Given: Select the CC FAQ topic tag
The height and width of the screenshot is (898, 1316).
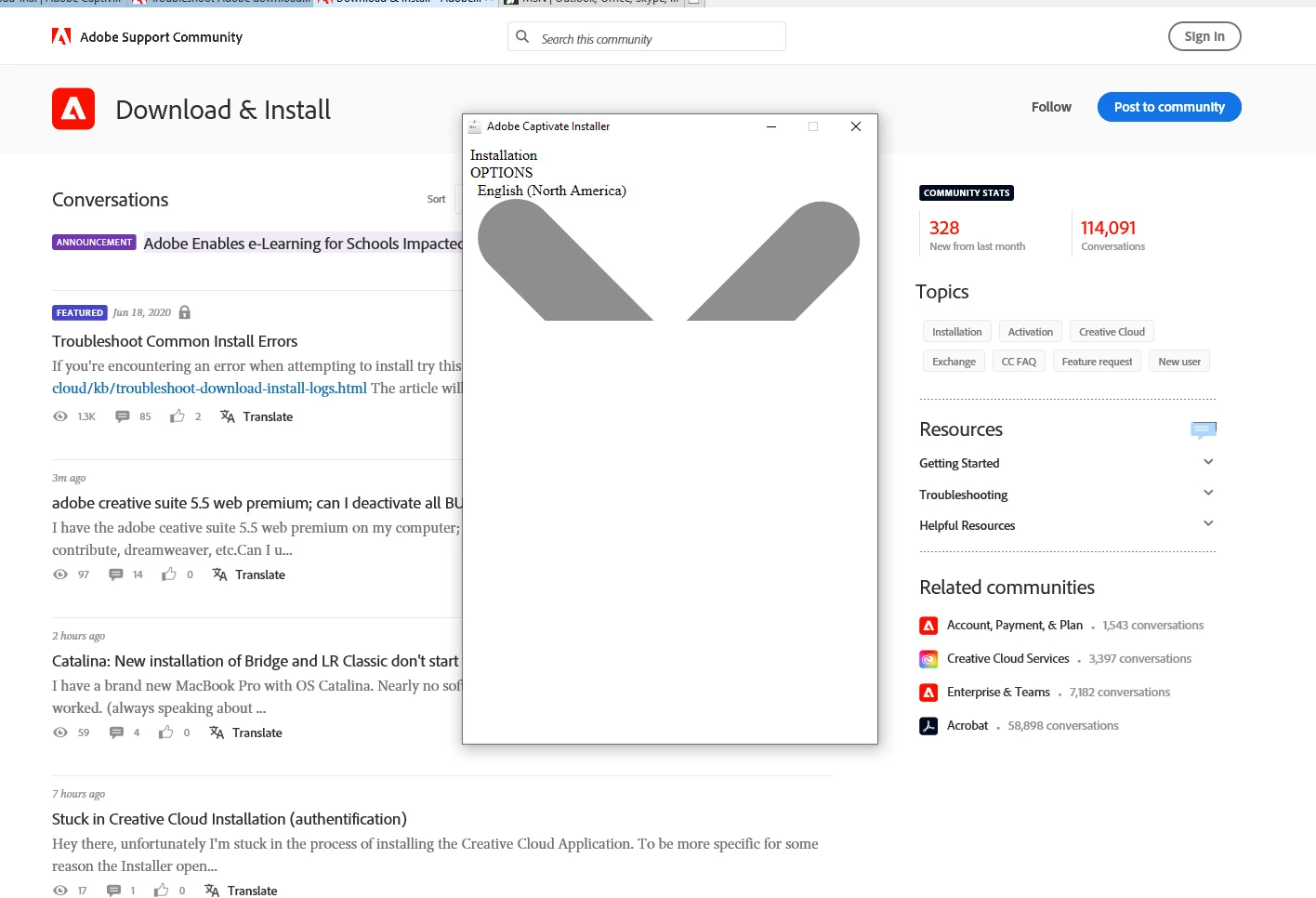Looking at the screenshot, I should [1019, 362].
